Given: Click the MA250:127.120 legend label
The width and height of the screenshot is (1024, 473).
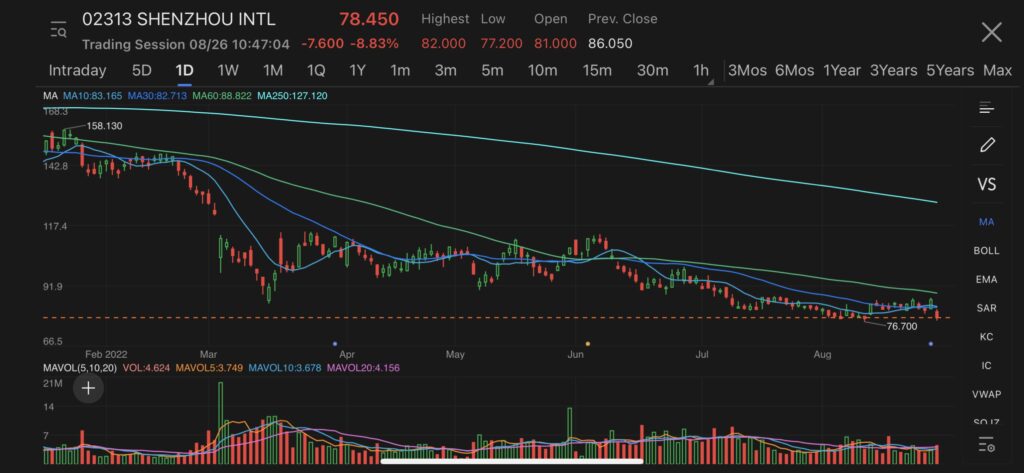Looking at the screenshot, I should (293, 96).
